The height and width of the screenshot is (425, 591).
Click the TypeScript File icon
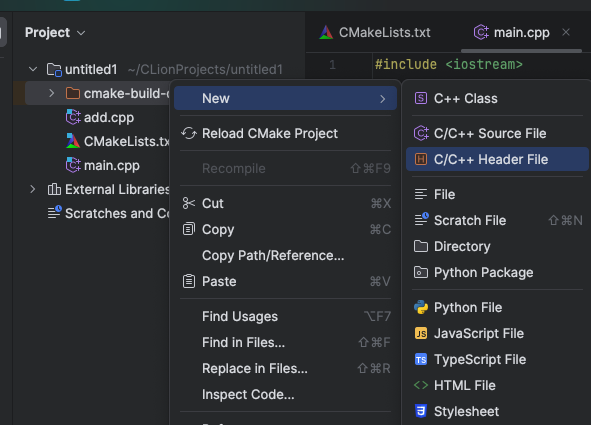coord(421,359)
